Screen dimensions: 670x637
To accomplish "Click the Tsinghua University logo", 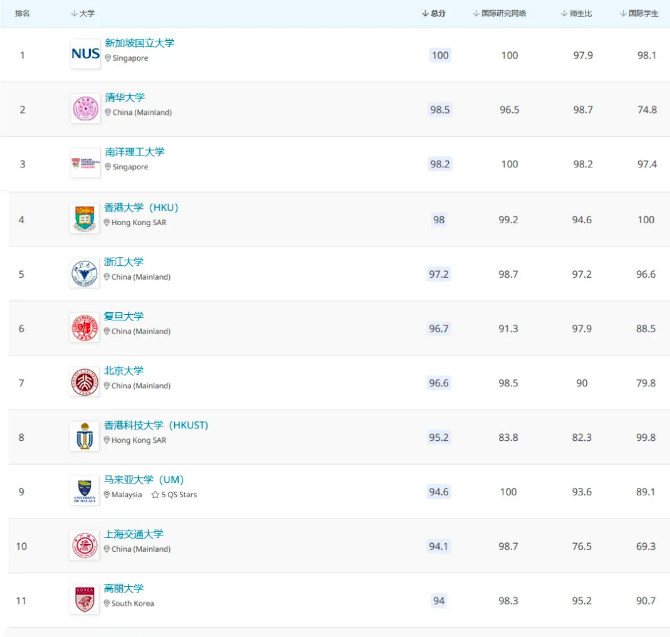I will point(85,109).
